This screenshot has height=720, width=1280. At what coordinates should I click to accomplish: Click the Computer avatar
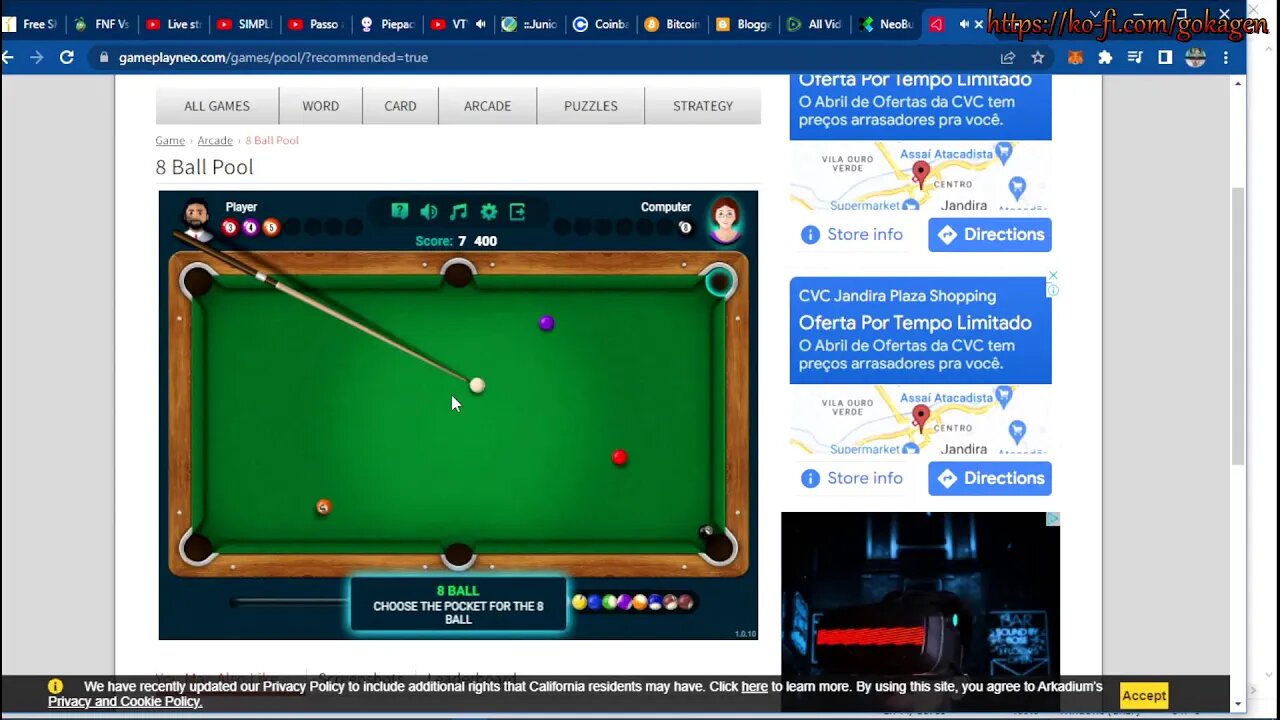pos(725,219)
